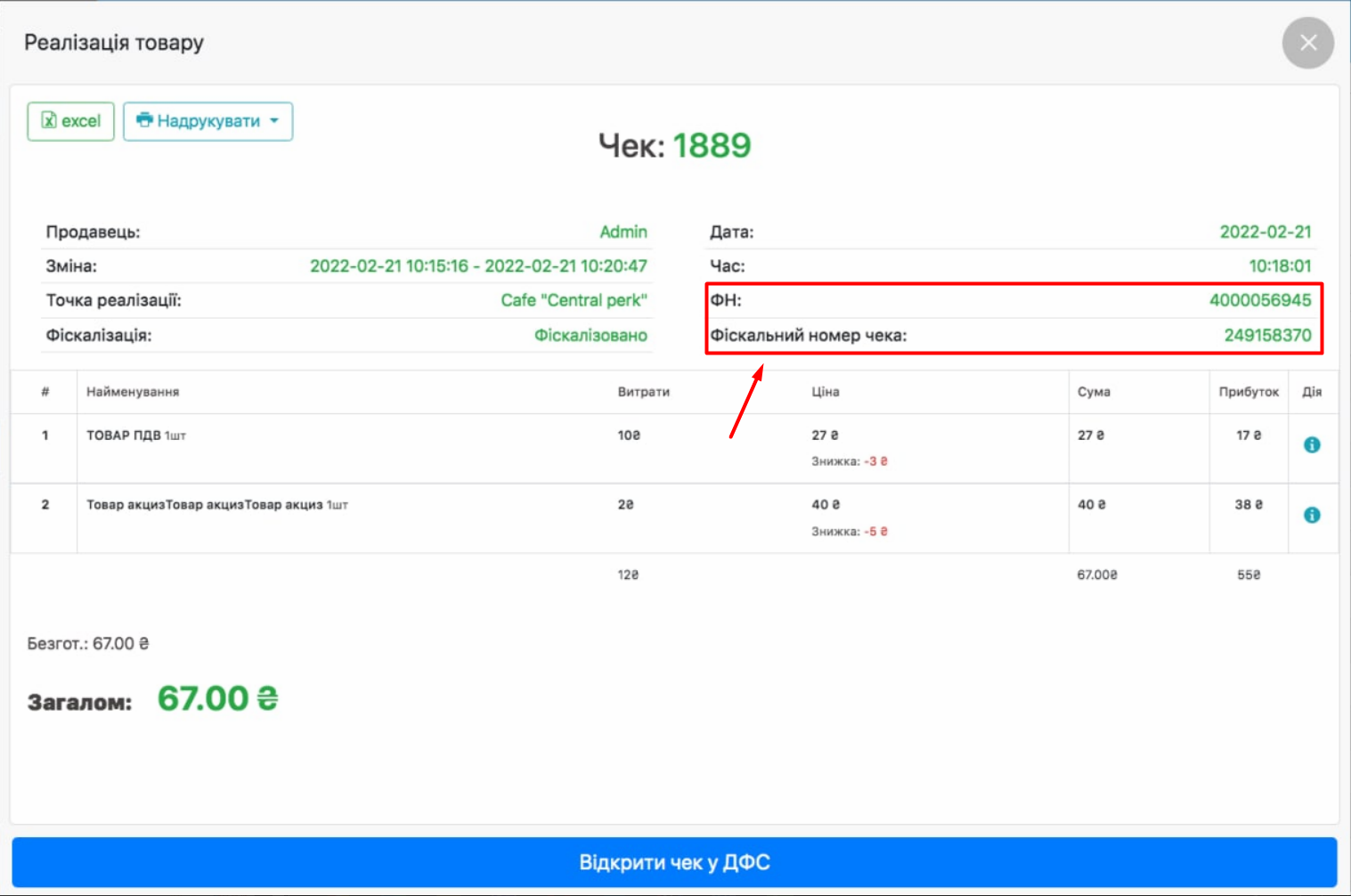Click the Прибуток column header
This screenshot has width=1351, height=896.
(1248, 392)
